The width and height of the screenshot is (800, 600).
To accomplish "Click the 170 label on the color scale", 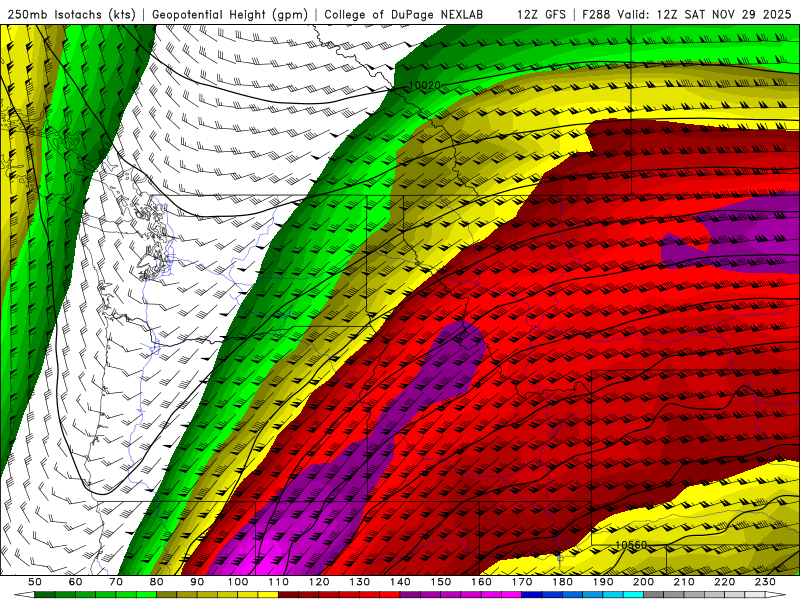I will [x=521, y=582].
